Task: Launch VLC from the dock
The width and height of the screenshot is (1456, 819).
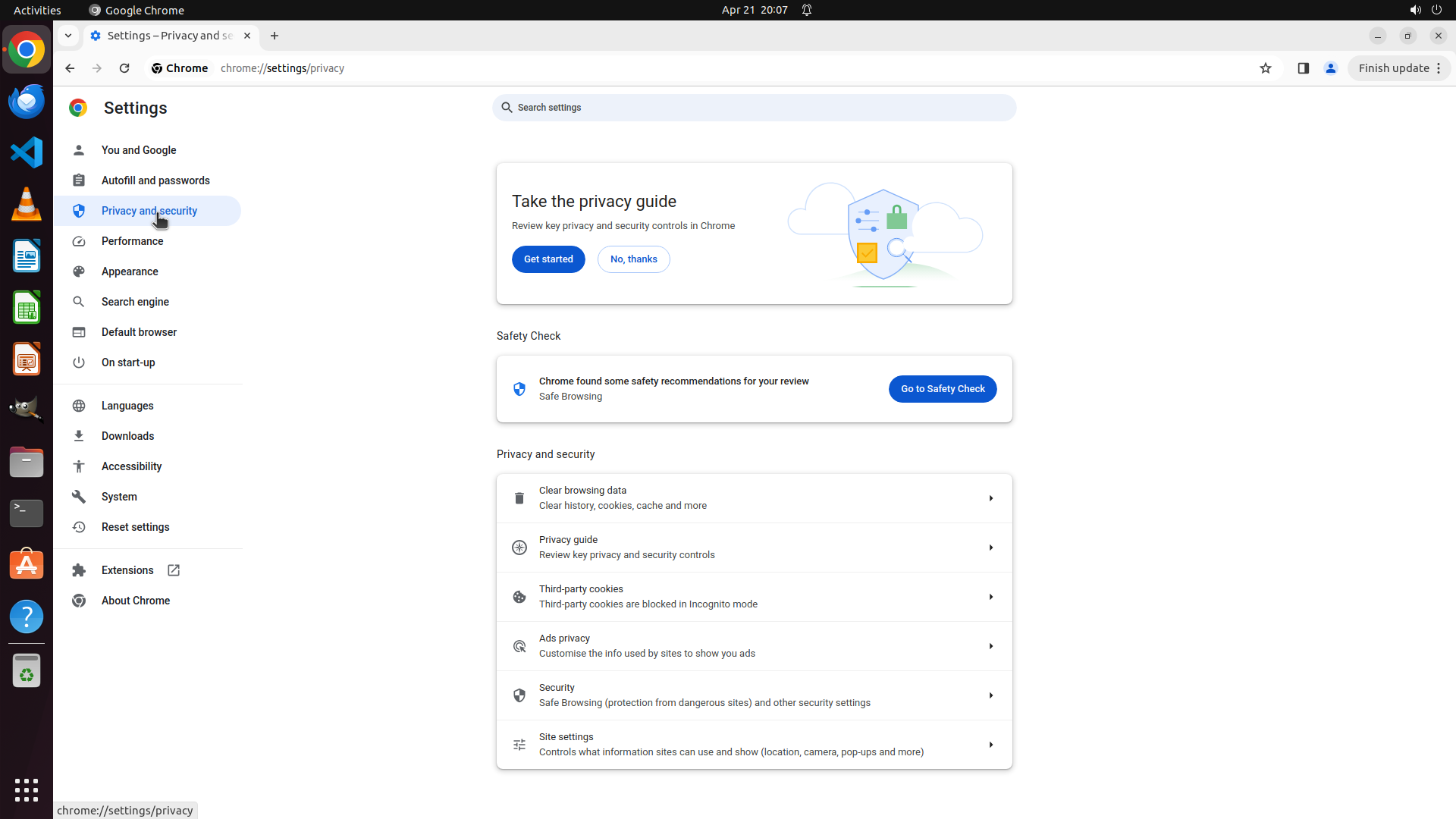Action: [27, 205]
